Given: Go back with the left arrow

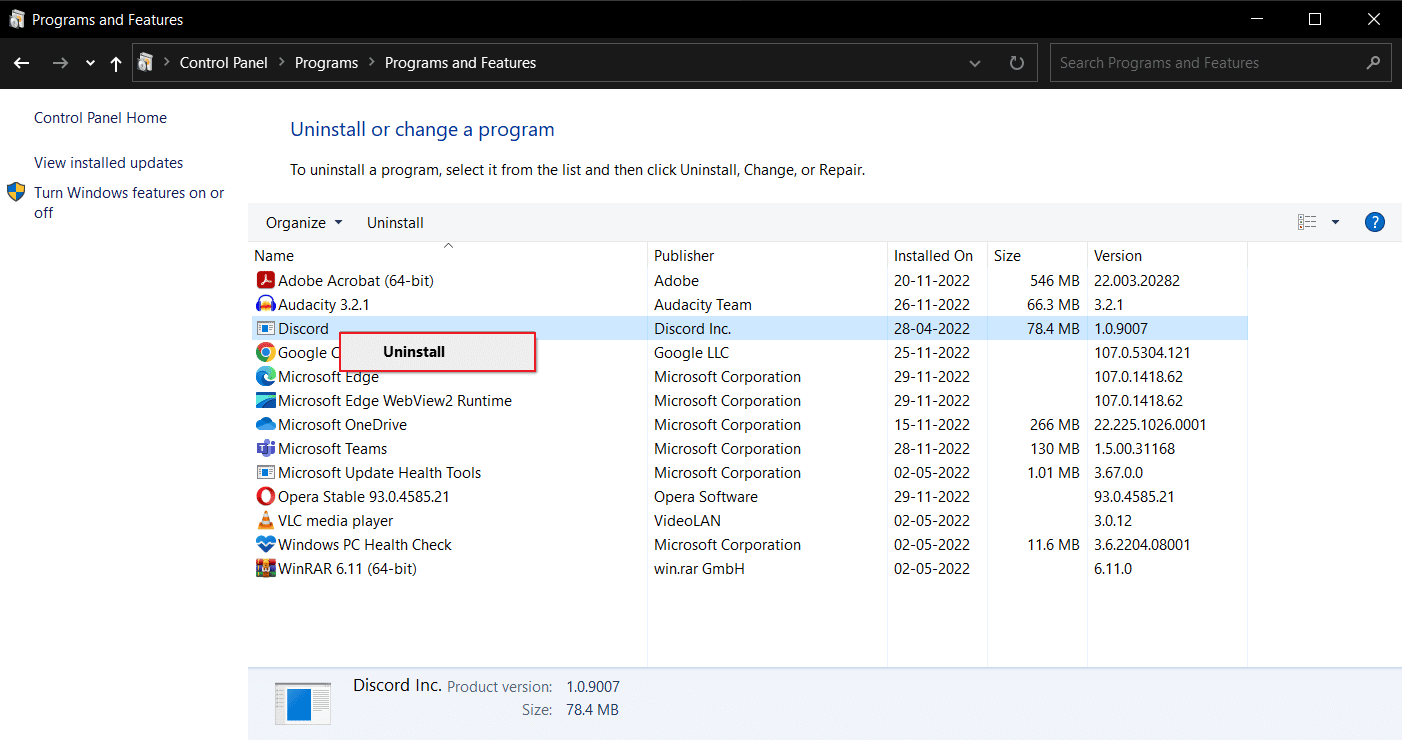Looking at the screenshot, I should (22, 63).
